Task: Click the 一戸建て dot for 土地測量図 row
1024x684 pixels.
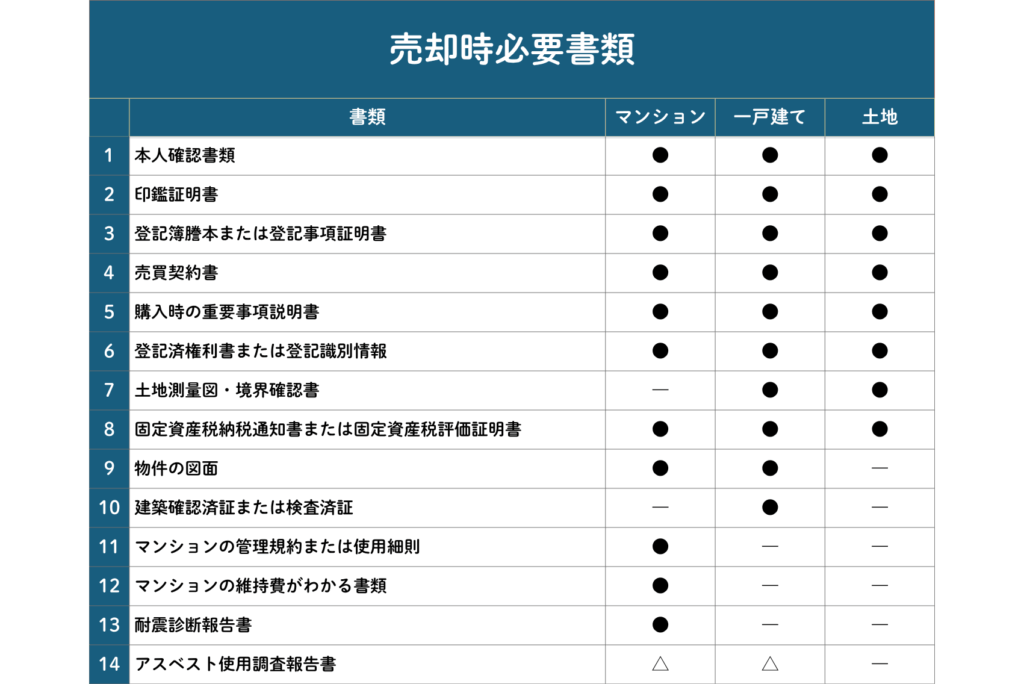Action: coord(770,390)
